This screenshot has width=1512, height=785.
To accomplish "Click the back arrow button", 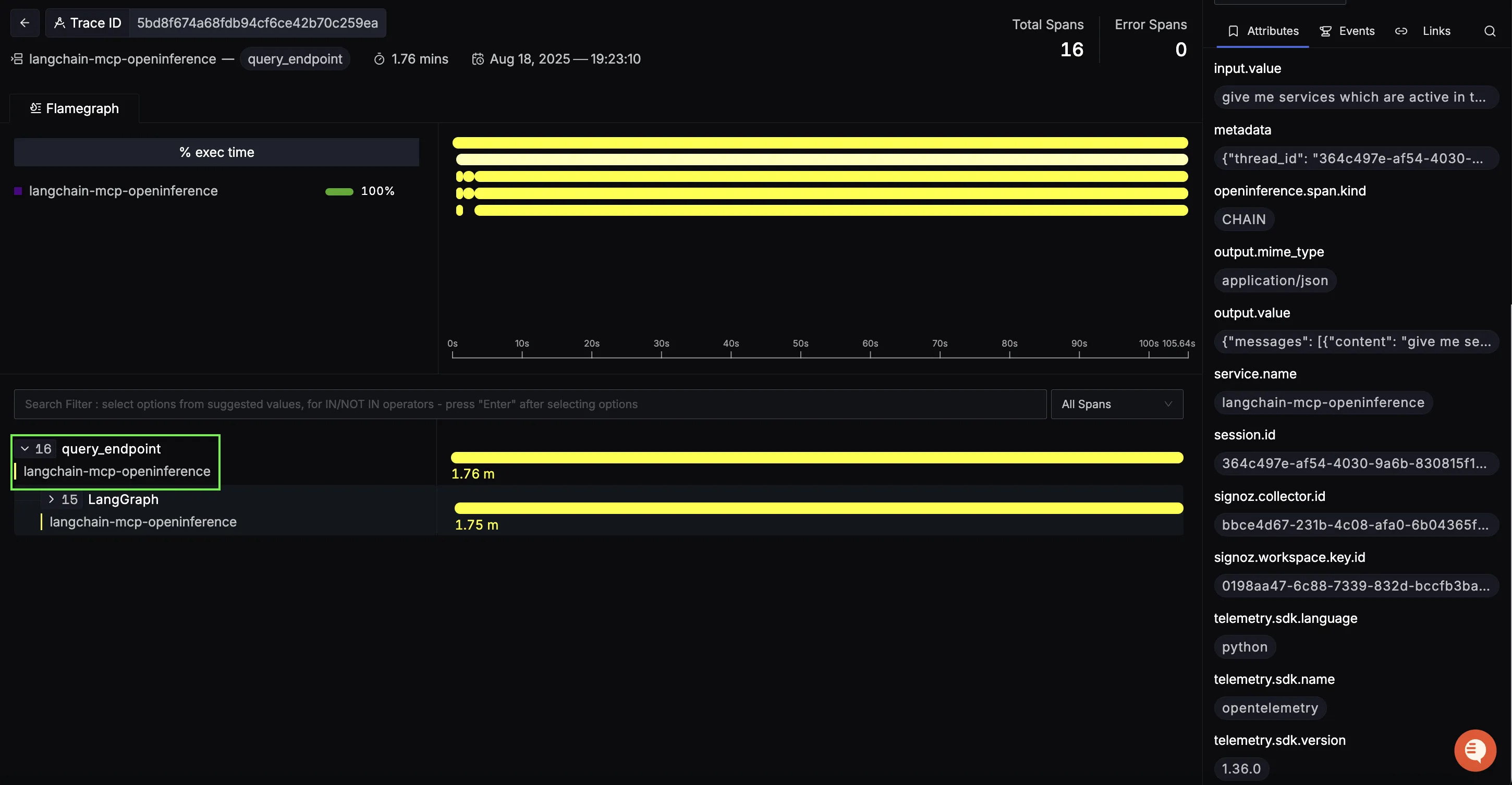I will click(25, 23).
